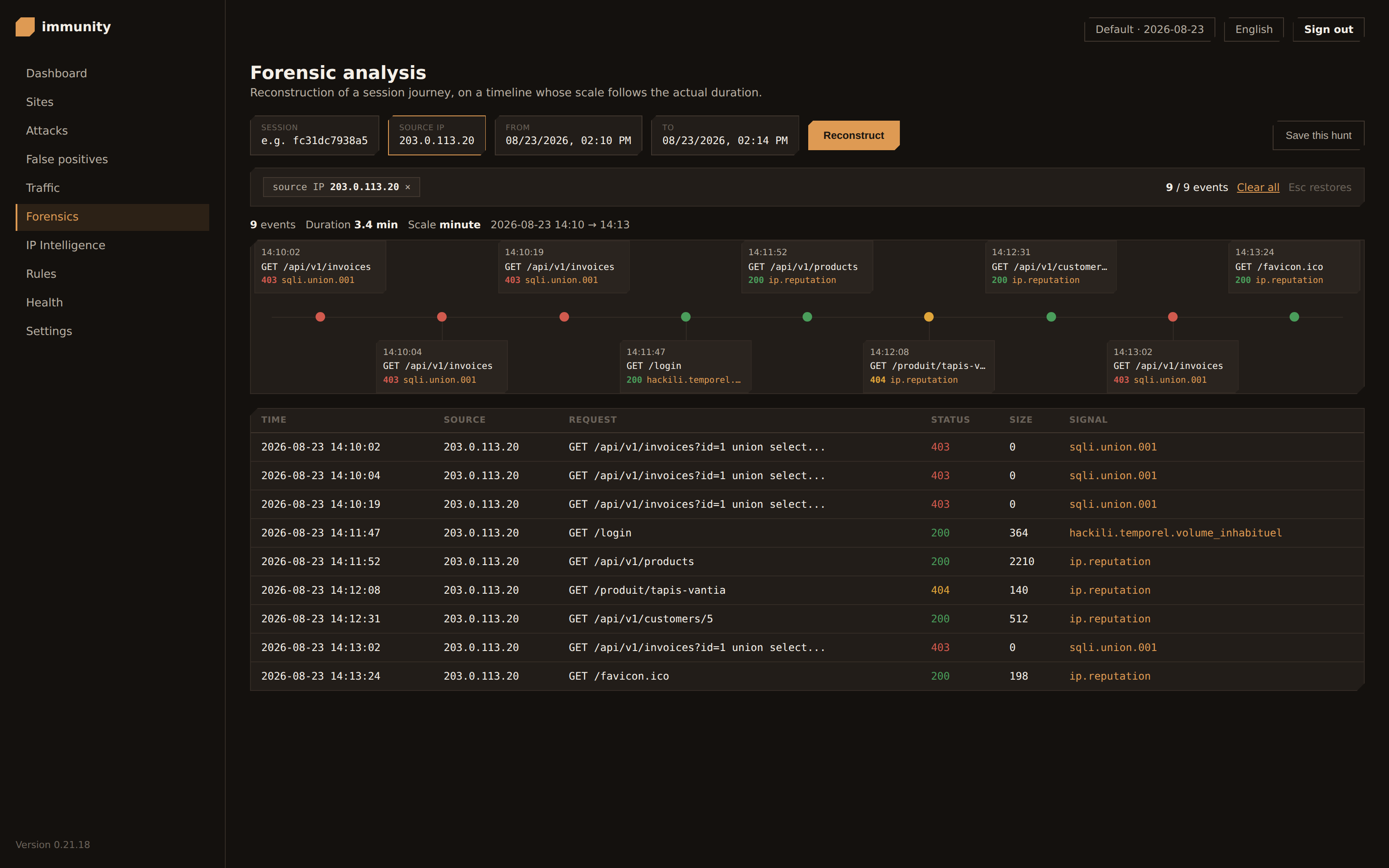Viewport: 1389px width, 868px height.
Task: Click the TIME column header
Action: click(274, 420)
